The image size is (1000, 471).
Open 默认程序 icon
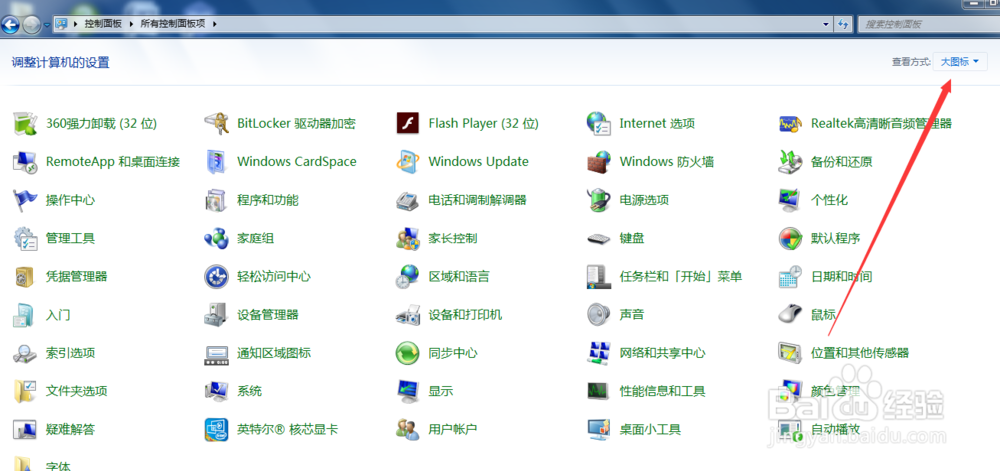[790, 238]
